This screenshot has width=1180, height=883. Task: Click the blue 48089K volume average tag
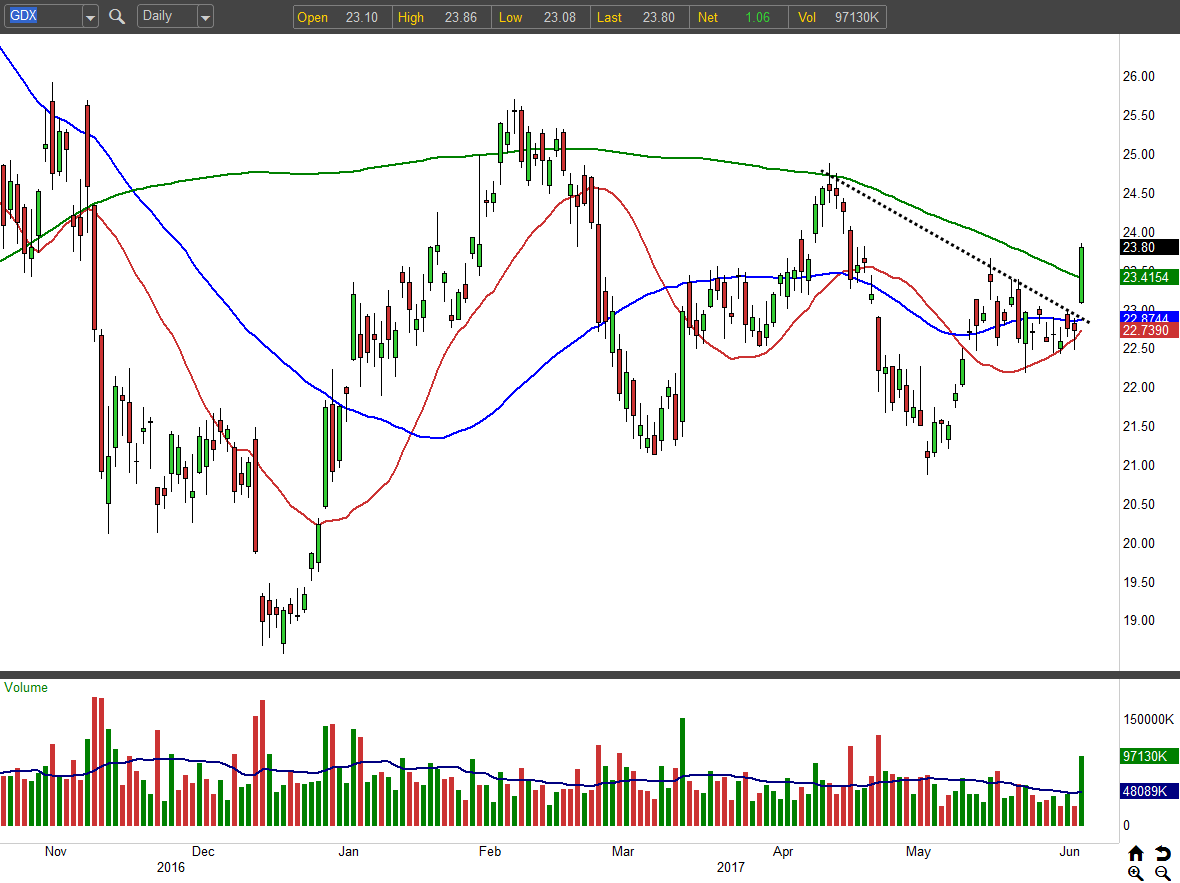tap(1149, 791)
